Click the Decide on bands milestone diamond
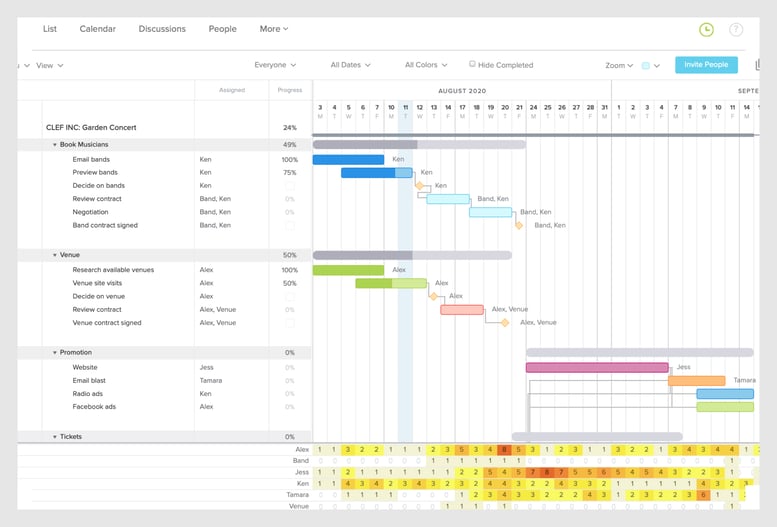Viewport: 777px width, 527px height. point(420,186)
